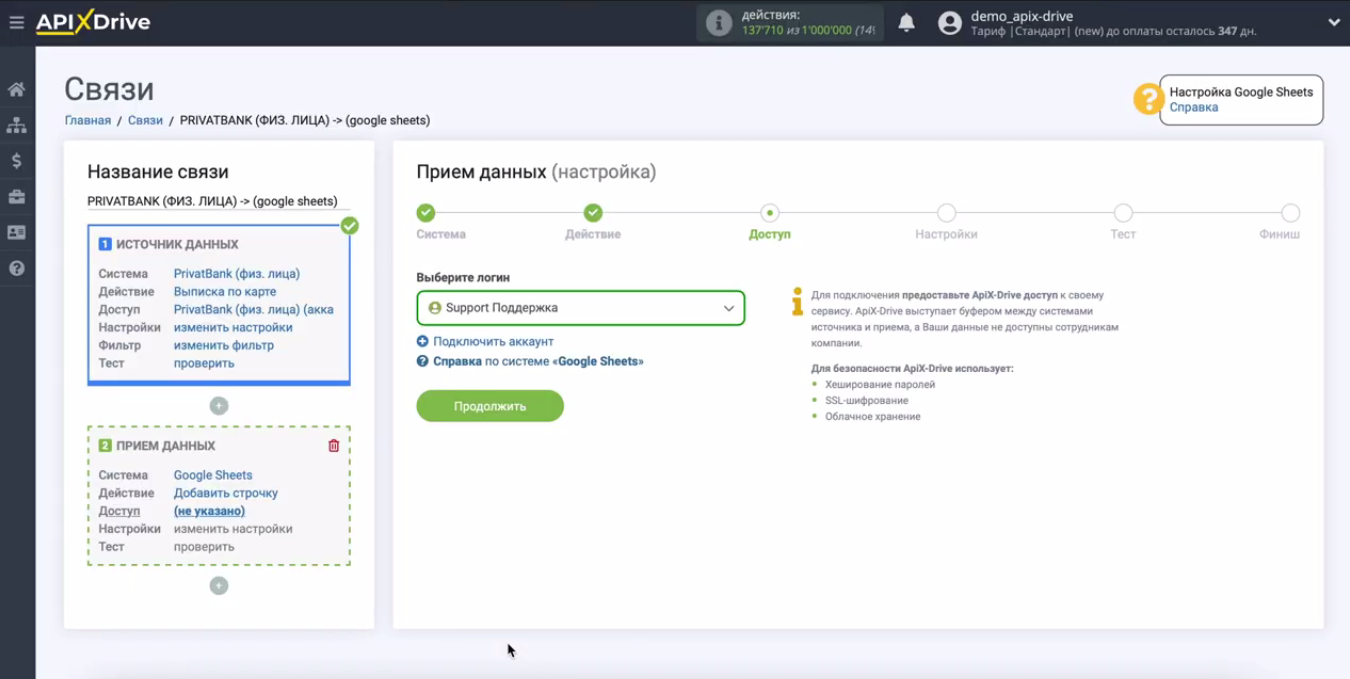Go to the Настройки step
The height and width of the screenshot is (679, 1350).
[946, 213]
